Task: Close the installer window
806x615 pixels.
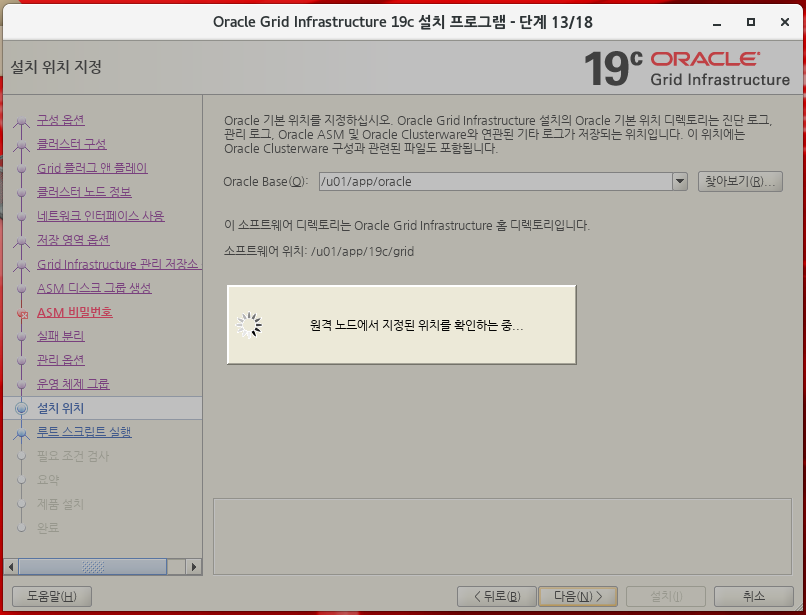Action: click(785, 22)
